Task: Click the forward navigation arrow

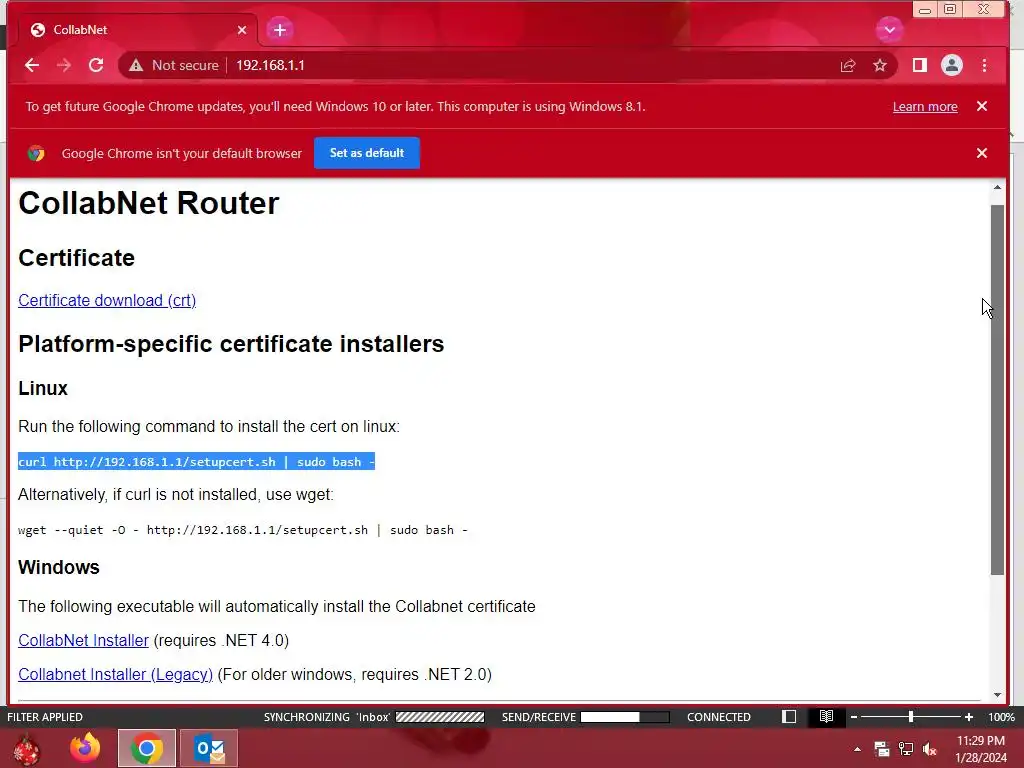Action: click(63, 65)
